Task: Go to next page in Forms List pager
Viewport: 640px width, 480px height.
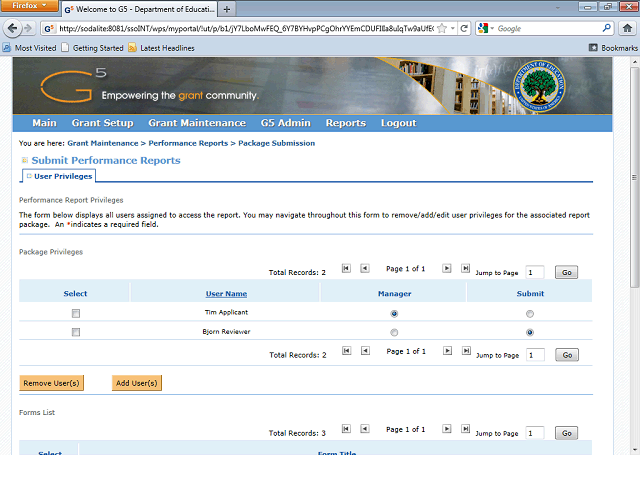Action: click(x=447, y=429)
